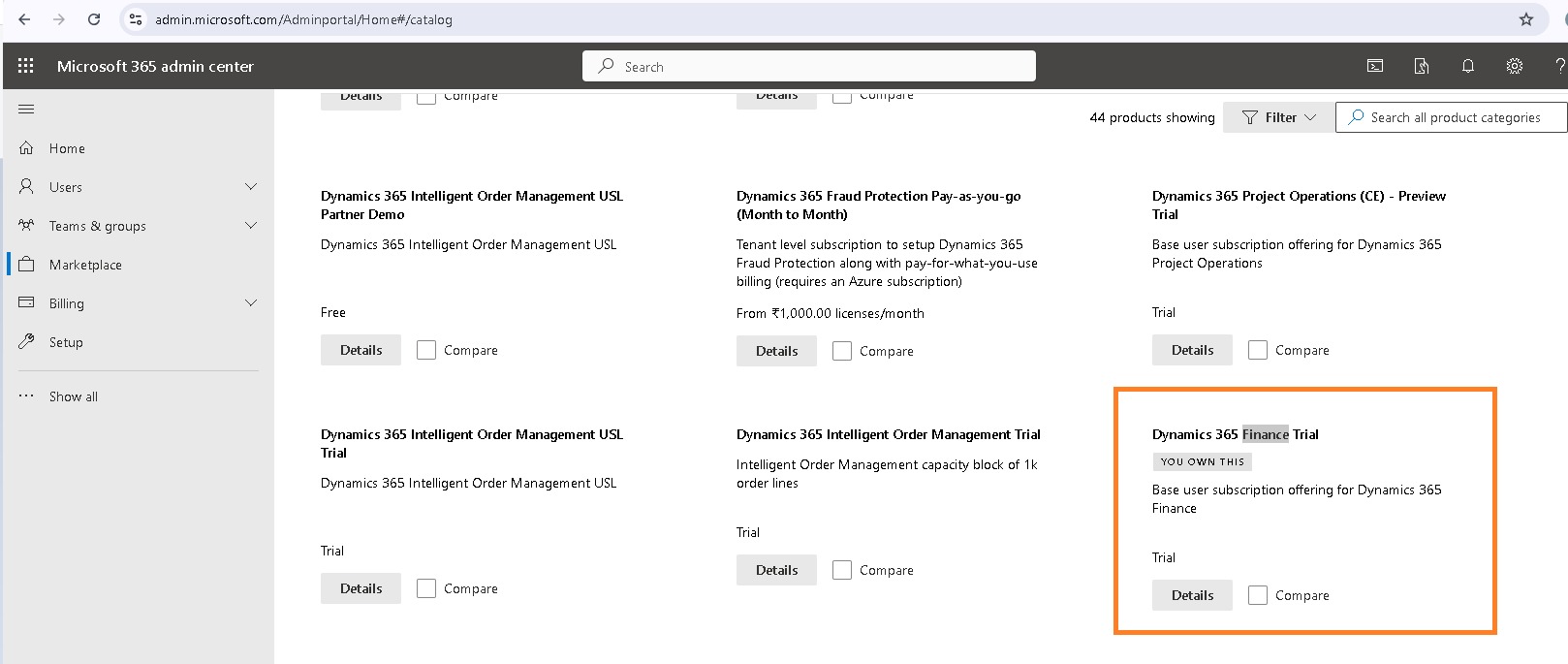Click the help question mark icon

coord(1559,66)
